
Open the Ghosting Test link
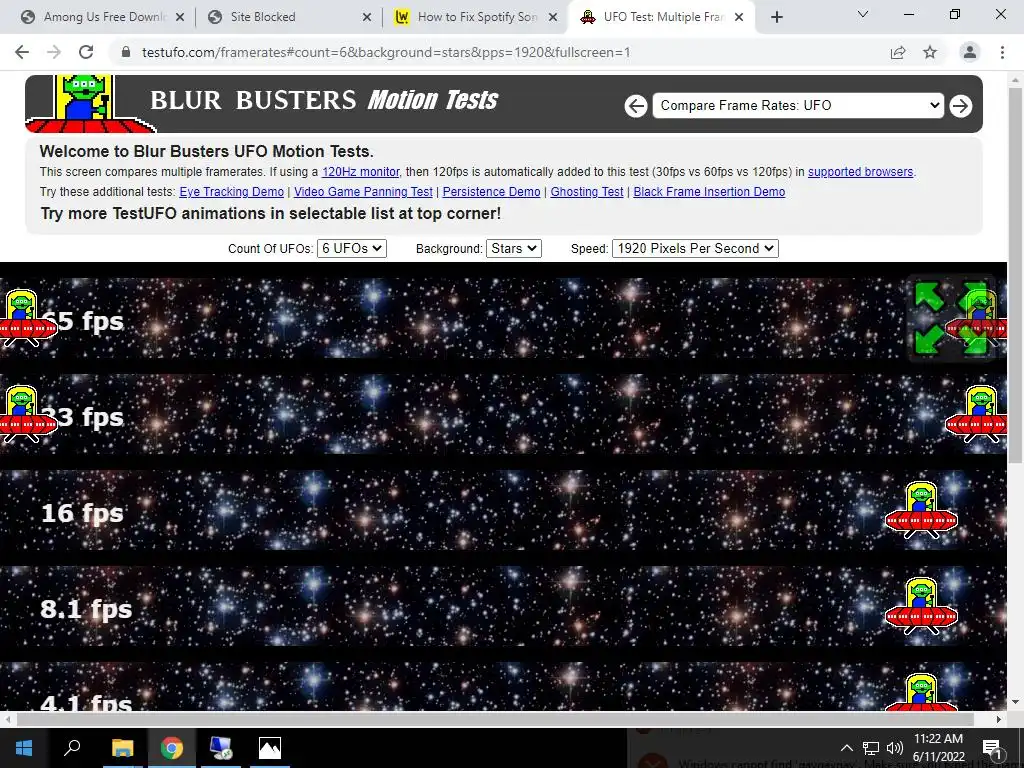tap(587, 191)
